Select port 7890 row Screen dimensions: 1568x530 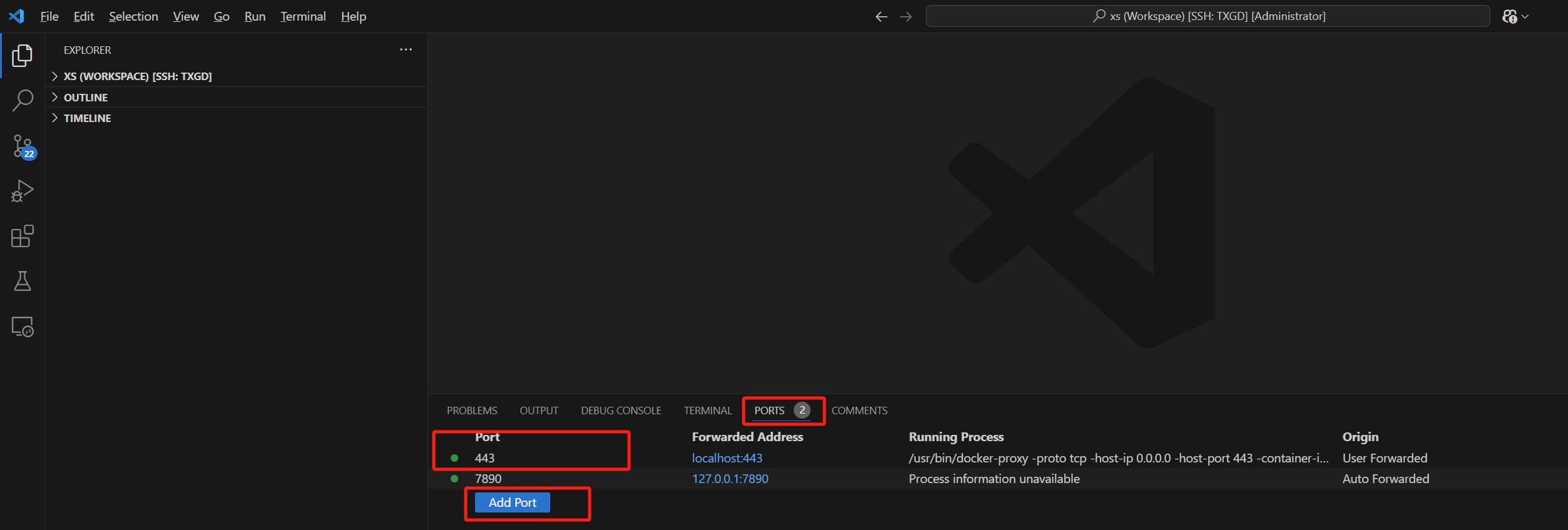pos(998,479)
